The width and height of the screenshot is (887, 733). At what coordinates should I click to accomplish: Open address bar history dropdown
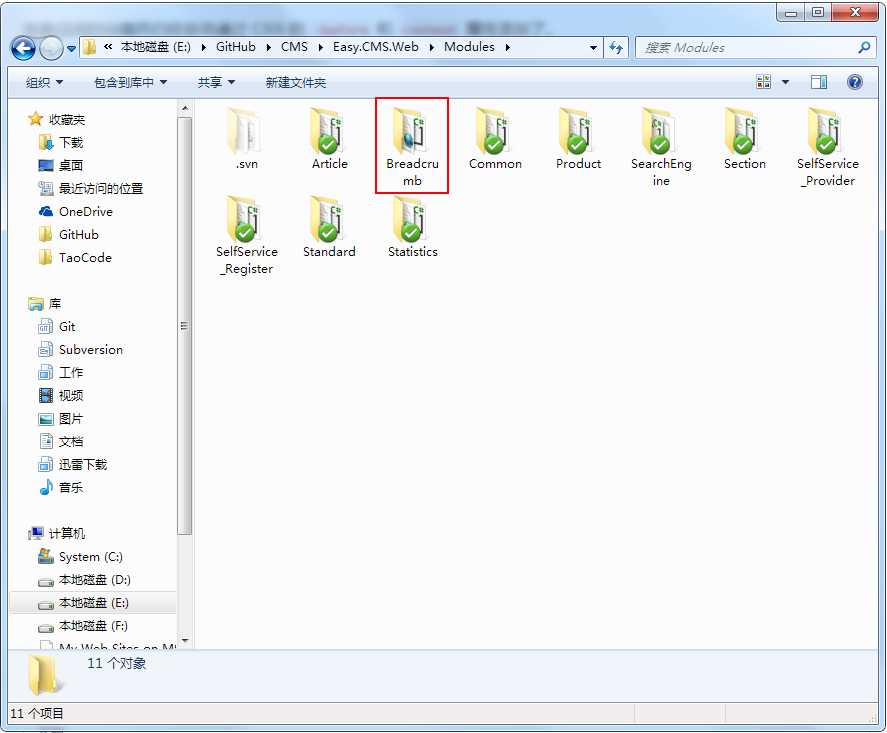[593, 48]
